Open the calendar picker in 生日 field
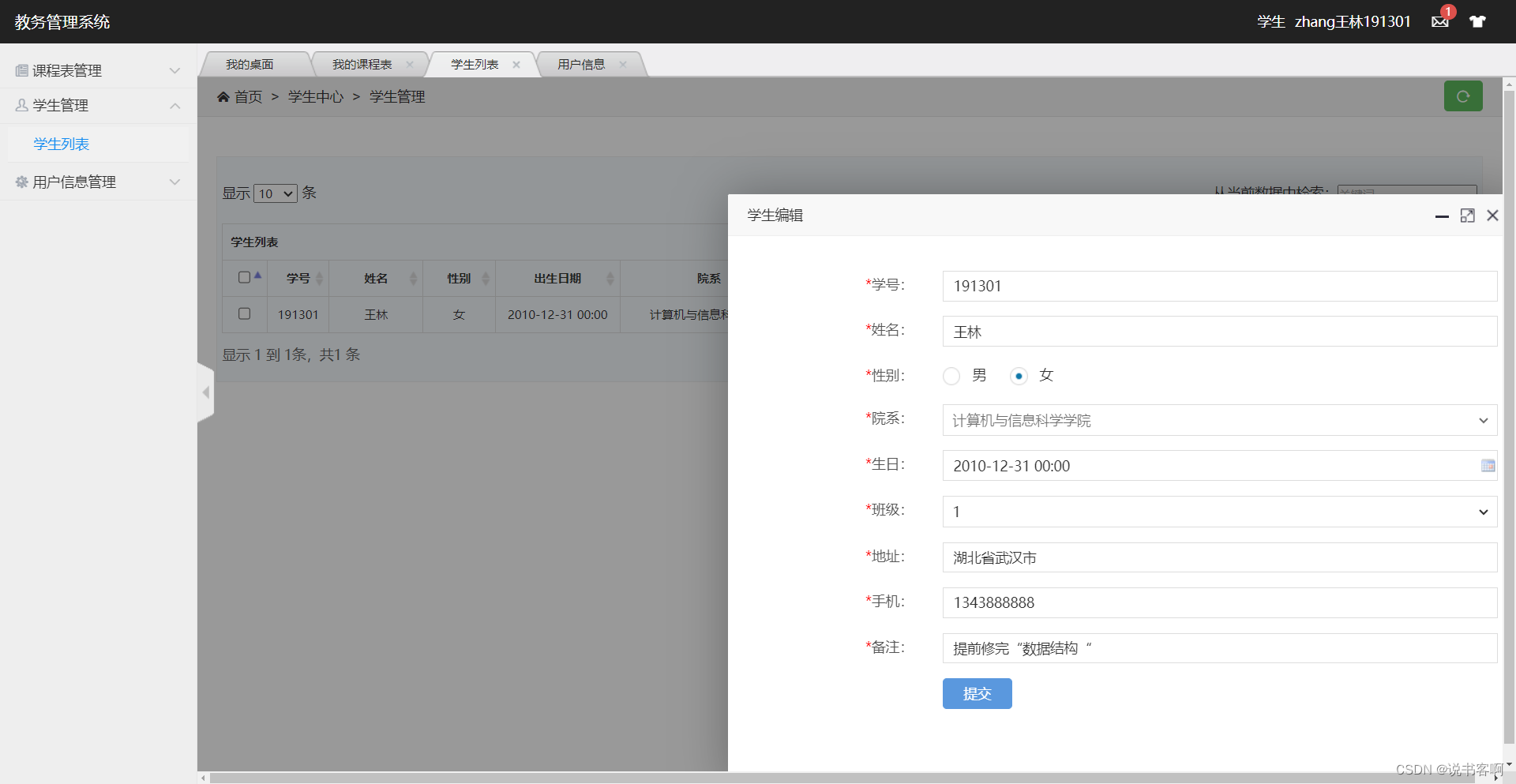This screenshot has width=1516, height=784. [x=1488, y=466]
